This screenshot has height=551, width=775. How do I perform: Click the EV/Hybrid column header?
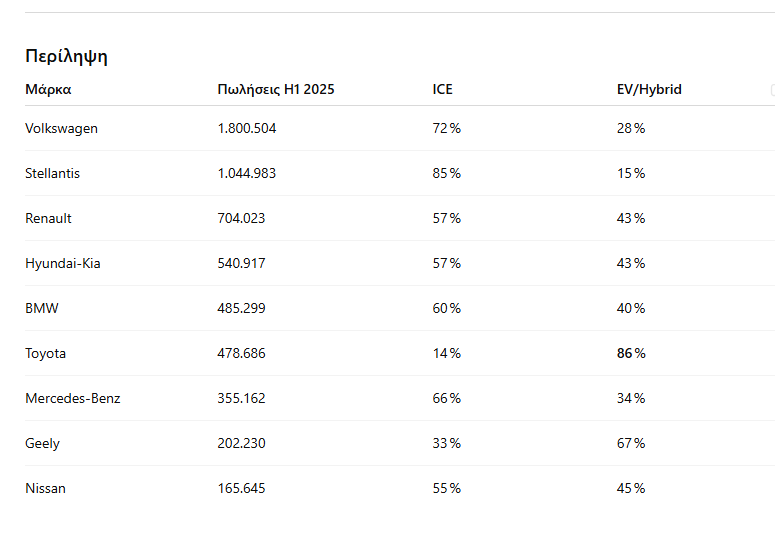point(649,90)
